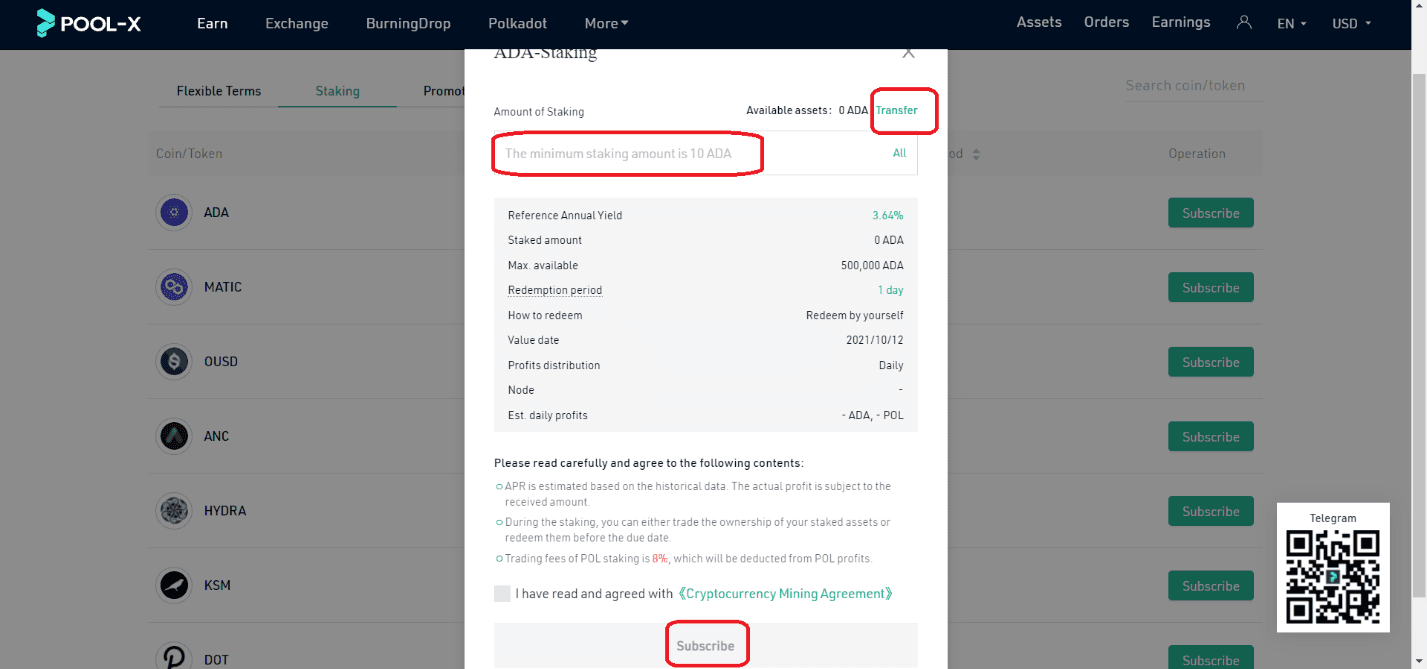Open the Exchange menu item

tap(297, 23)
